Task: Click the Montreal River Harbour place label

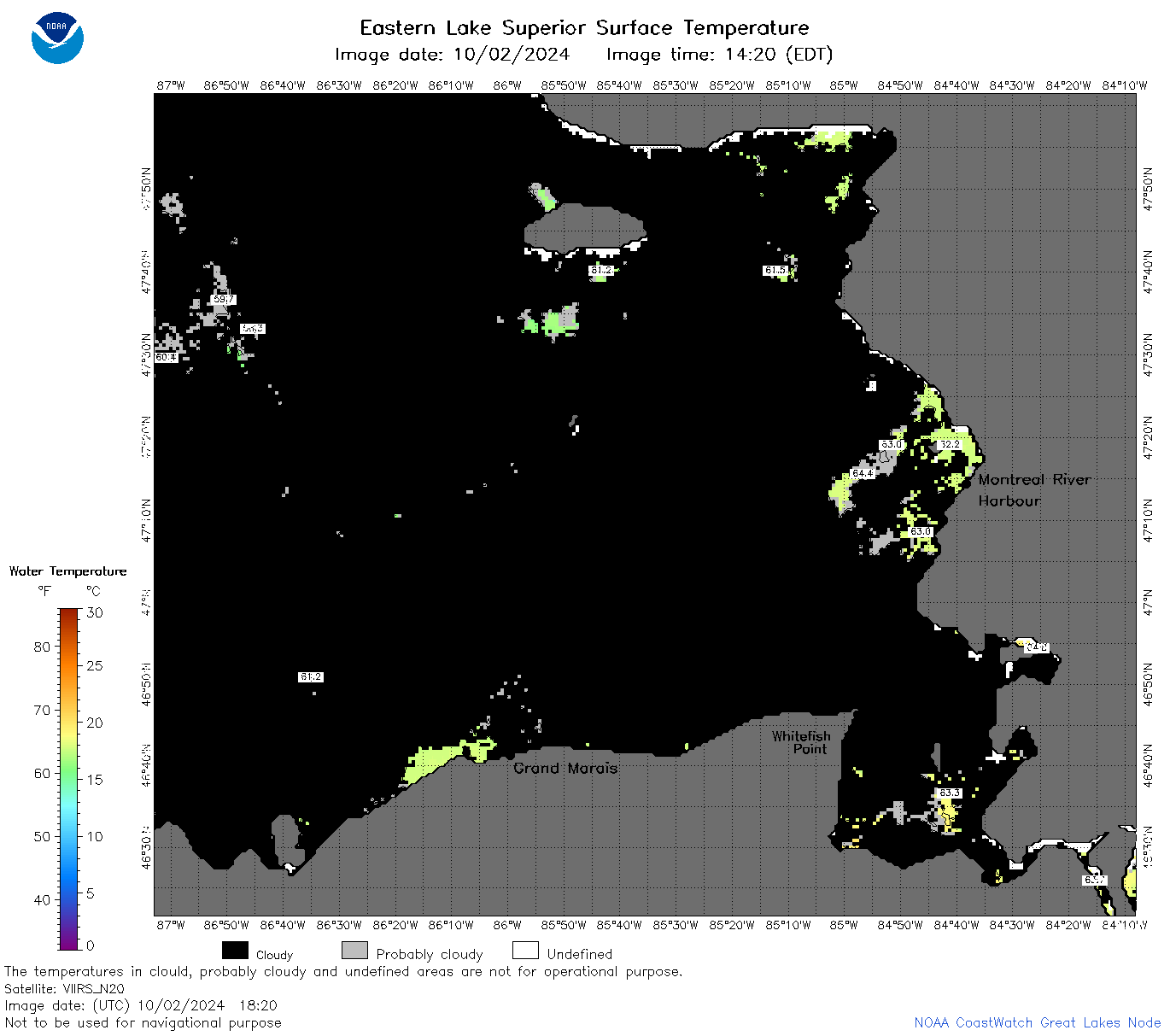Action: click(x=1034, y=490)
